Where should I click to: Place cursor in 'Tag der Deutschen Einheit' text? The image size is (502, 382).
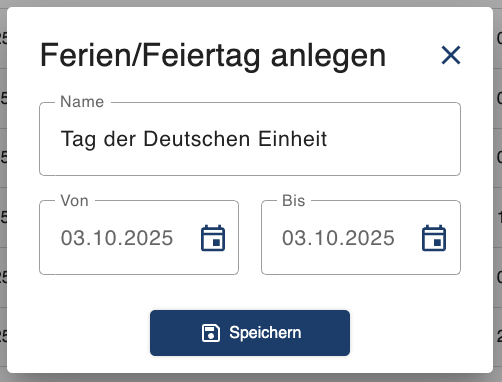coord(194,139)
